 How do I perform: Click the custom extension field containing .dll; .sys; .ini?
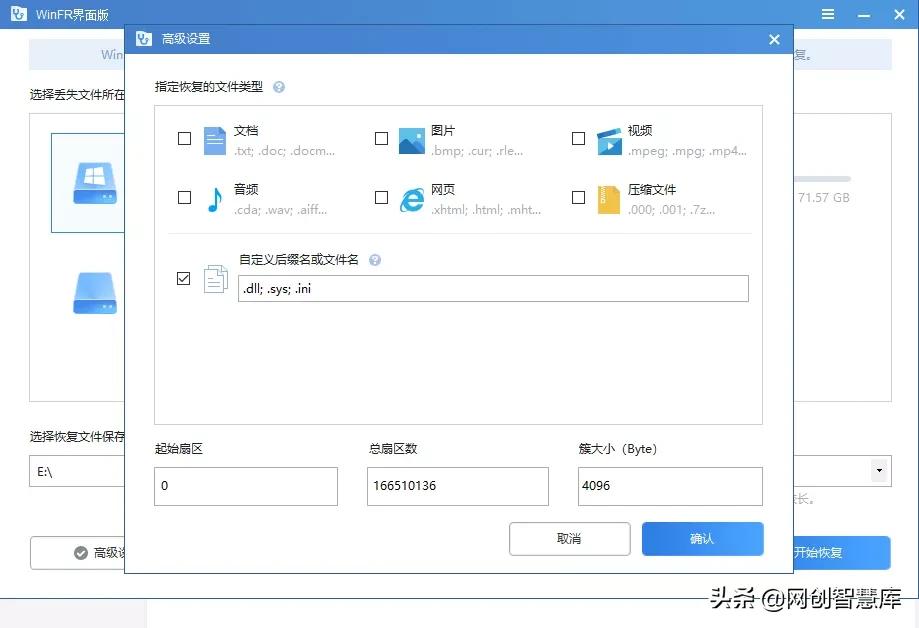493,288
